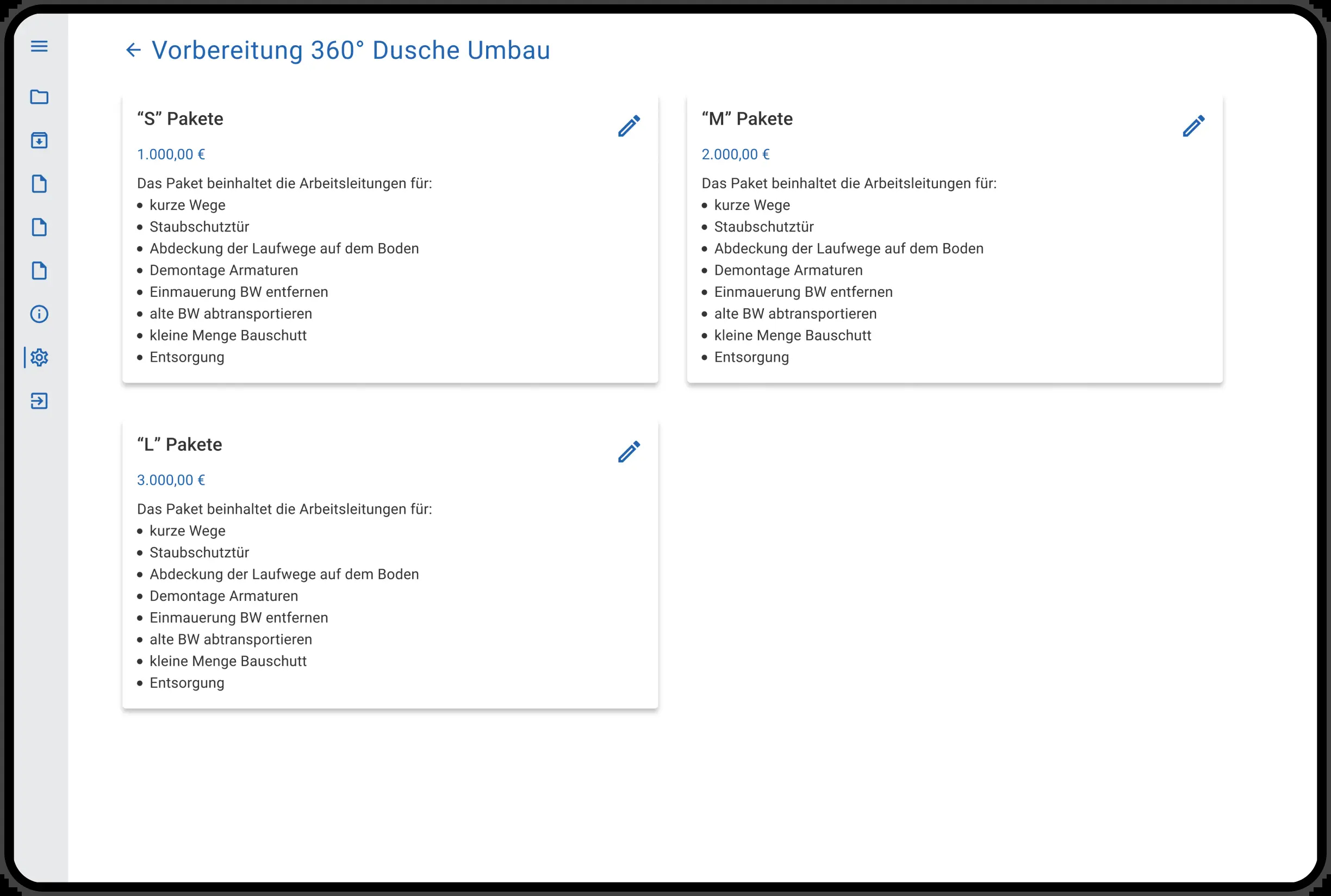
Task: Click the 3.000,00 € price text
Action: tap(171, 480)
